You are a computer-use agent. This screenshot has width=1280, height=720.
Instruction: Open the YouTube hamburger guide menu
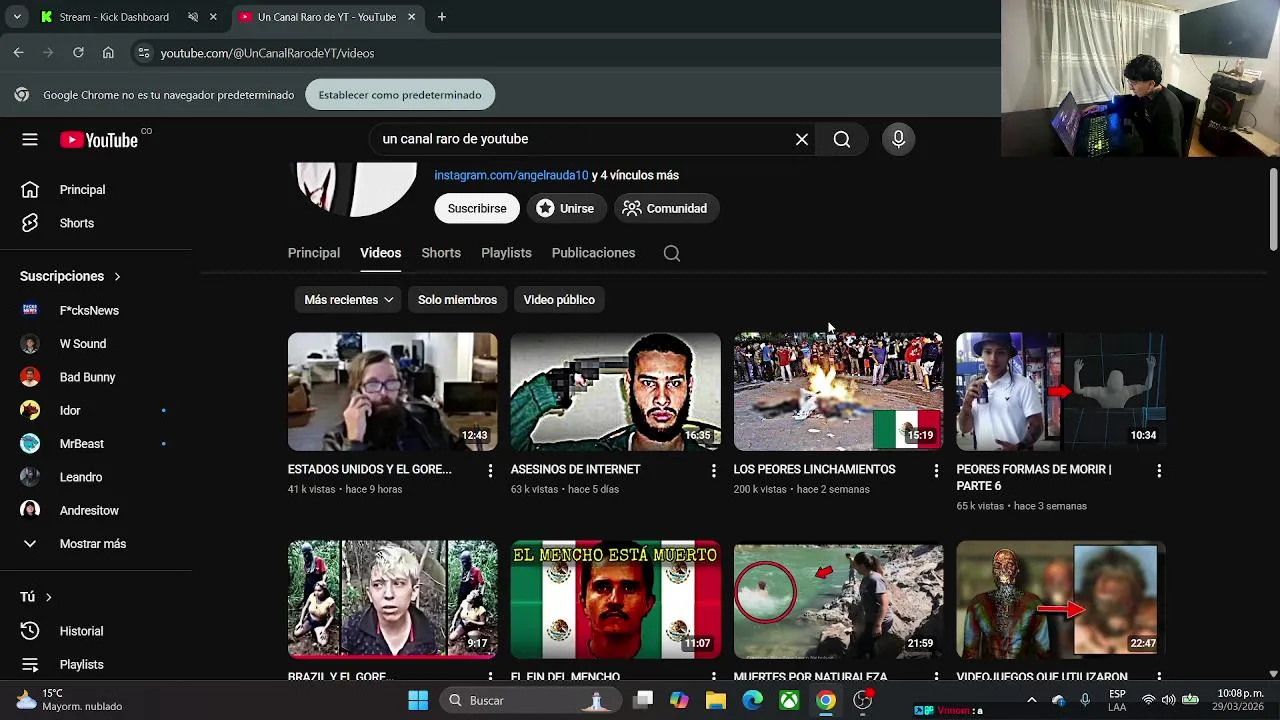pyautogui.click(x=30, y=140)
